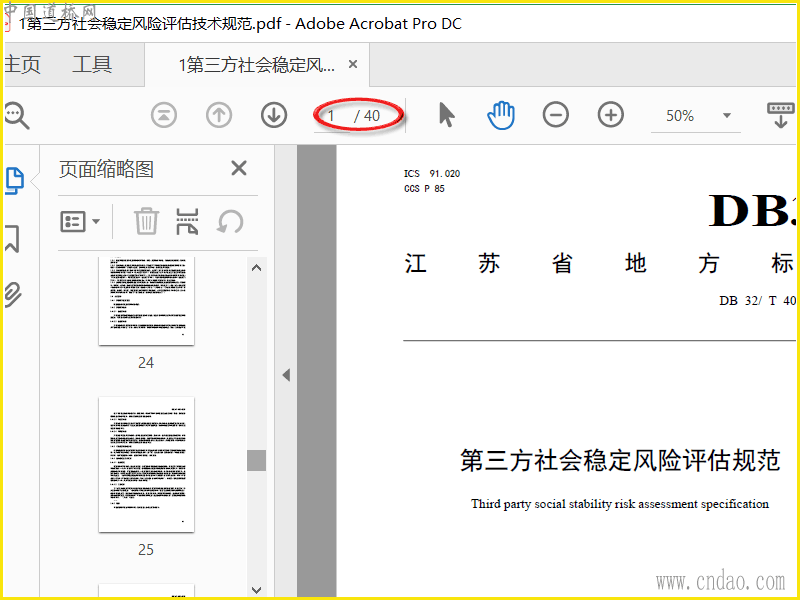The height and width of the screenshot is (600, 800).
Task: Open scrolling page display icon
Action: click(781, 115)
